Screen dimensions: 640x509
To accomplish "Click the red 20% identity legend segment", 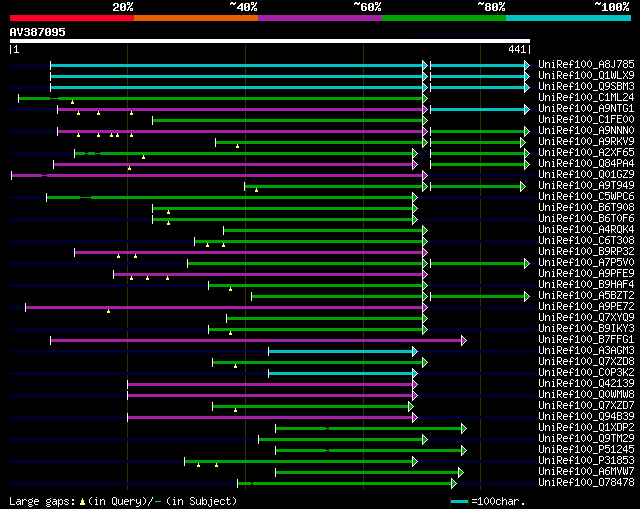I will [x=72, y=18].
